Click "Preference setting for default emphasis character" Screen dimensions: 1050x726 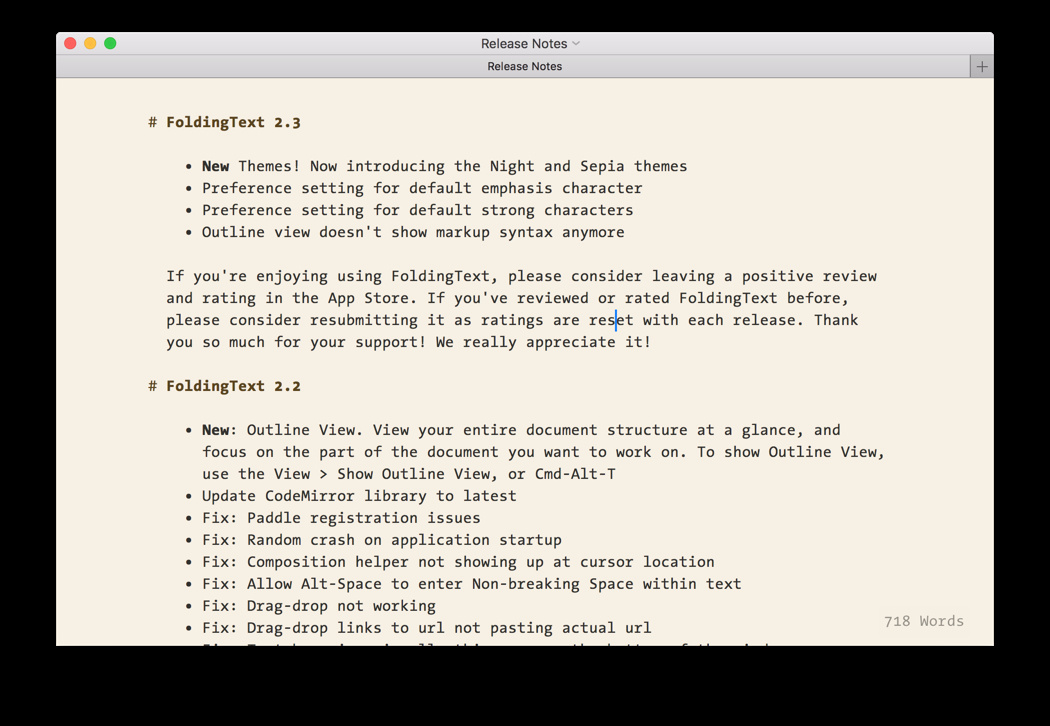click(x=422, y=188)
